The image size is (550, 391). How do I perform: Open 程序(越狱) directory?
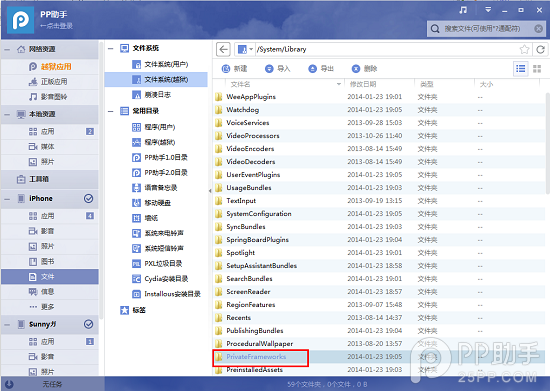point(154,142)
